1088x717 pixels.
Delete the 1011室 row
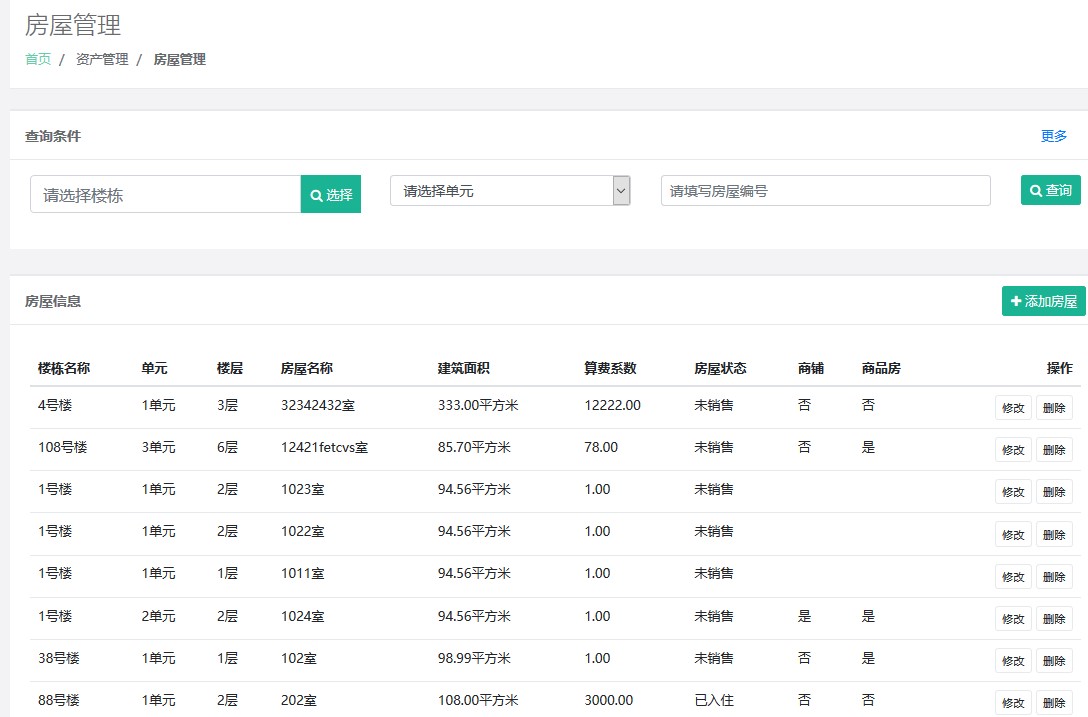click(x=1054, y=577)
